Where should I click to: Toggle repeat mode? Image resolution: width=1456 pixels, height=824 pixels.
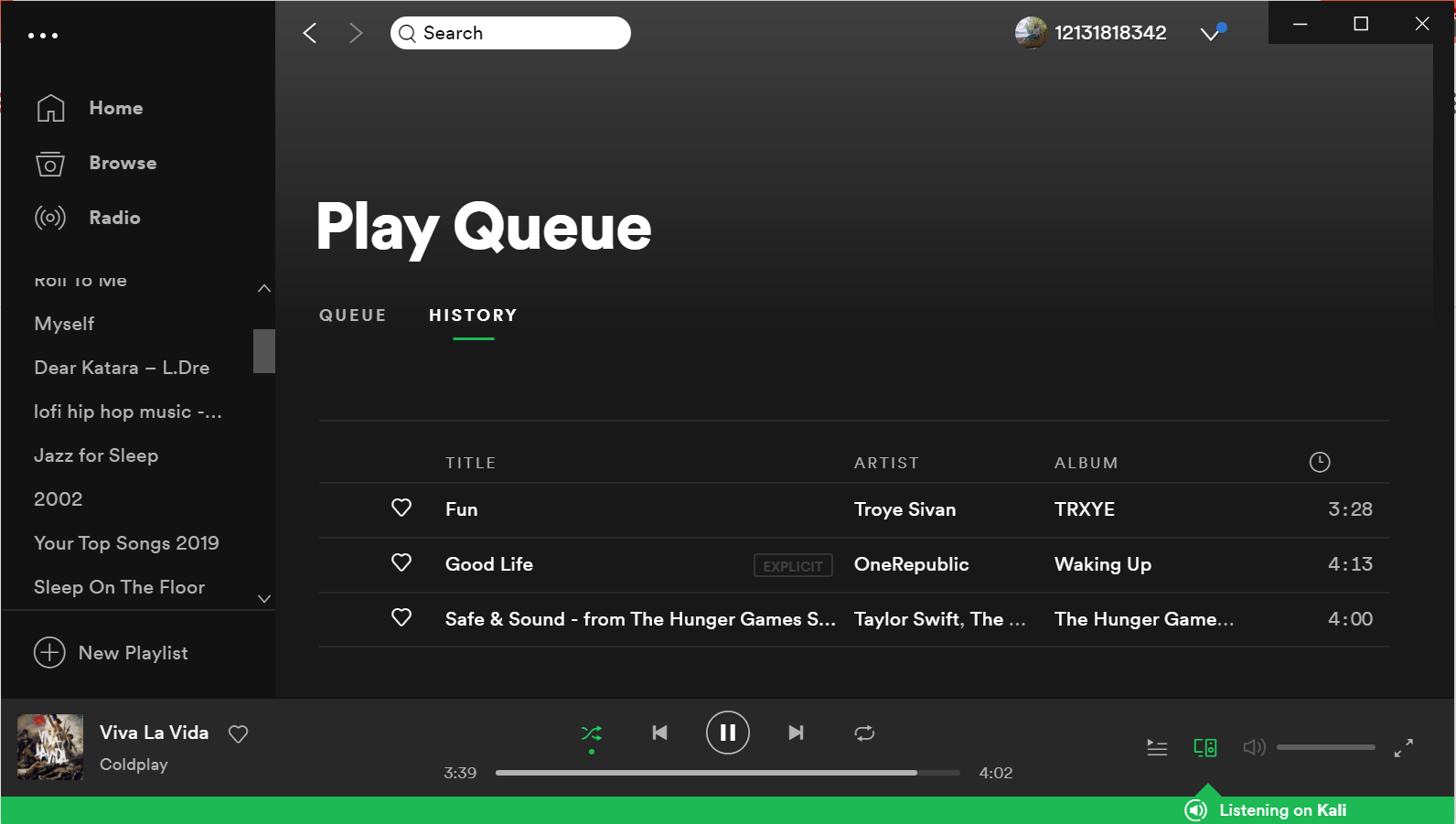click(864, 733)
